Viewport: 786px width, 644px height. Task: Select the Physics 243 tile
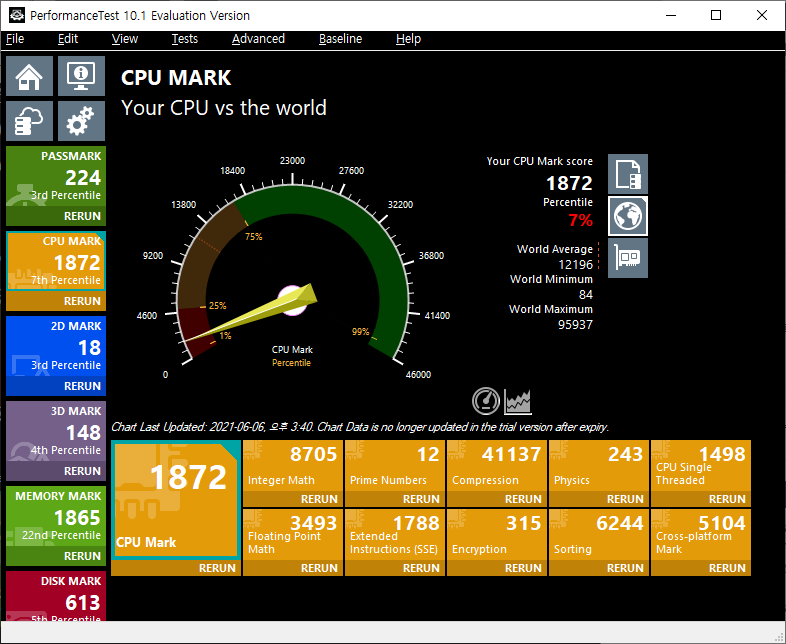point(599,466)
